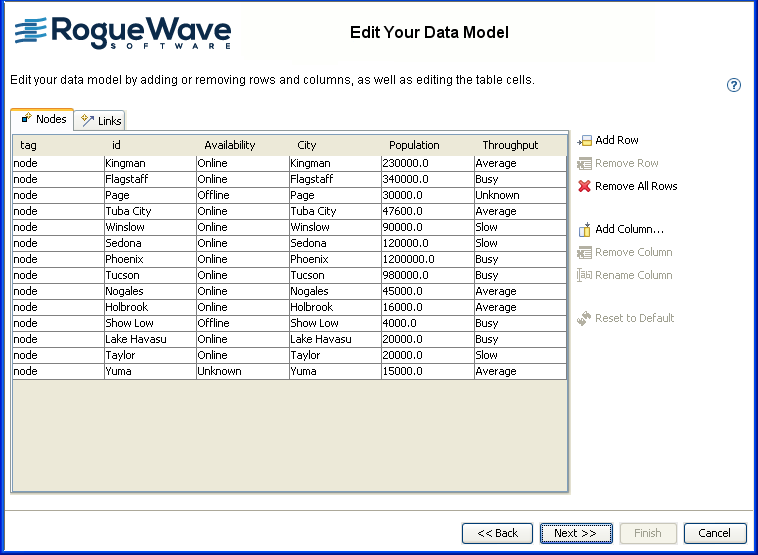Select the Phoenix population cell 1200000.0
This screenshot has height=555, width=758.
click(x=427, y=260)
